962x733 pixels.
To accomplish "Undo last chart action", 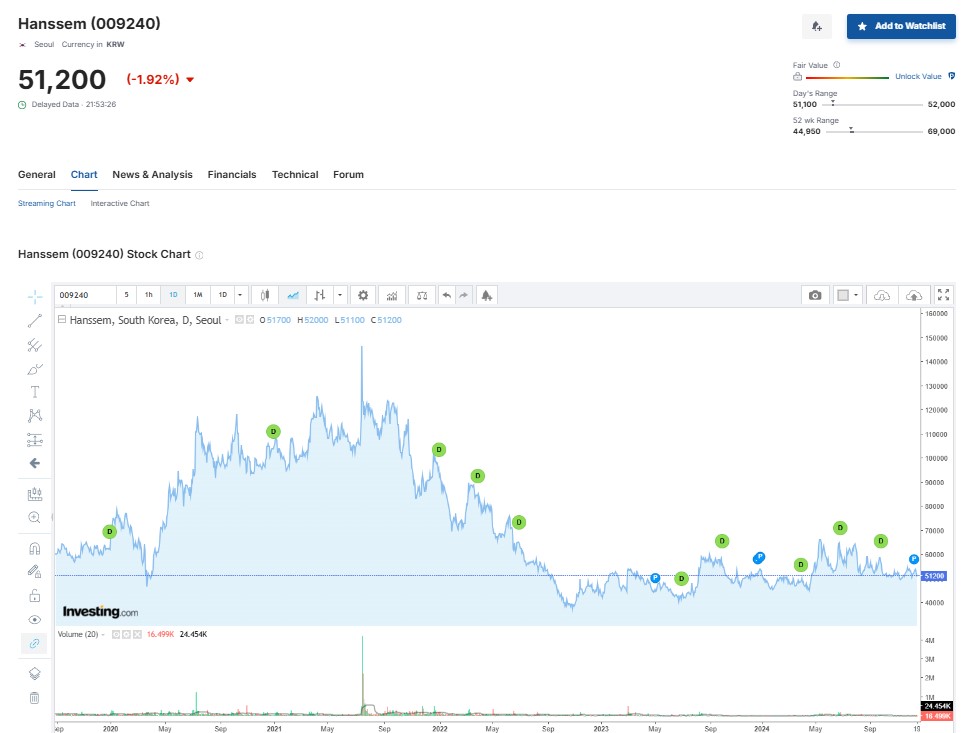I will pos(447,295).
